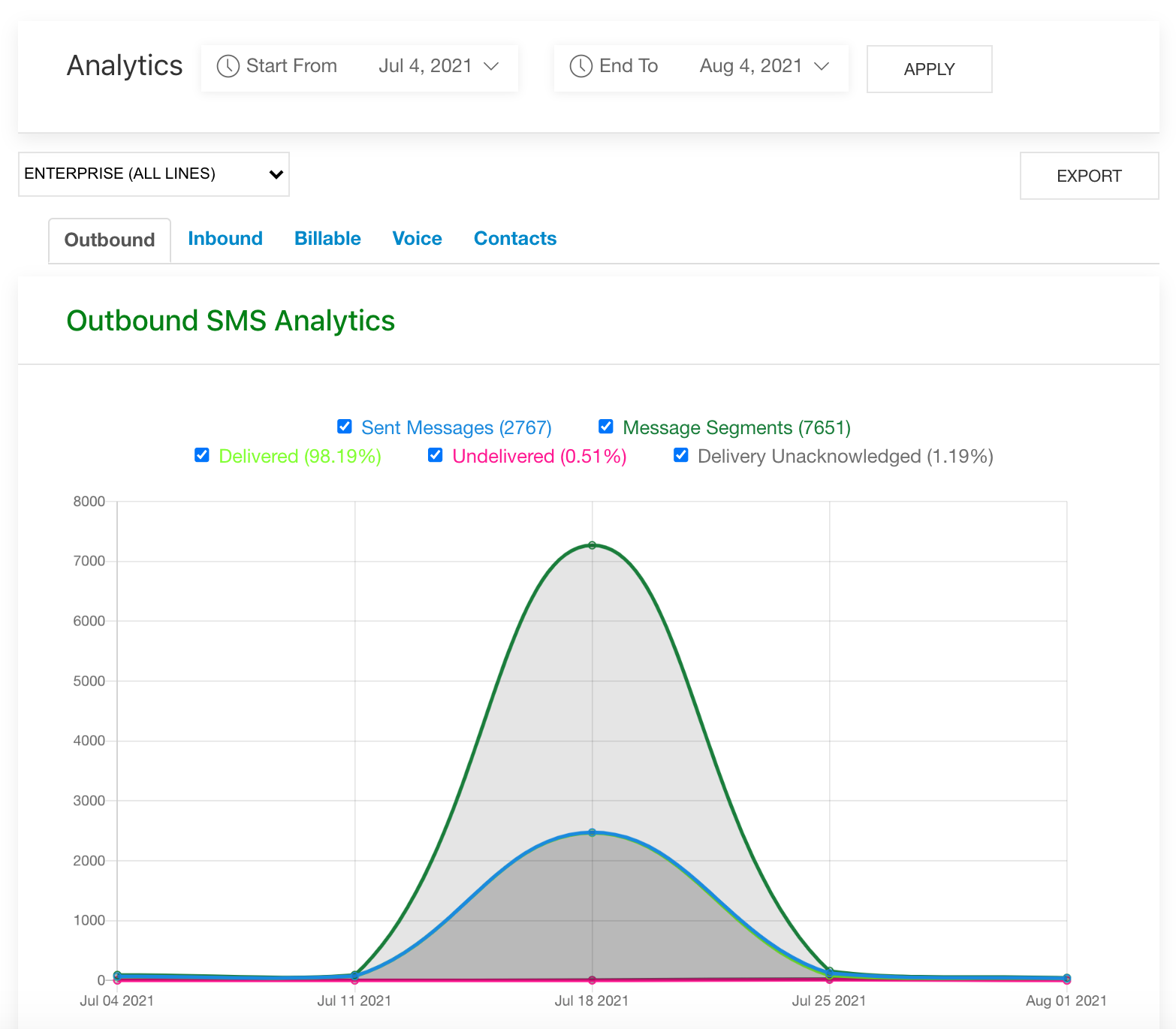This screenshot has height=1029, width=1176.
Task: Click the Sent Messages (2767) legend label
Action: [457, 427]
